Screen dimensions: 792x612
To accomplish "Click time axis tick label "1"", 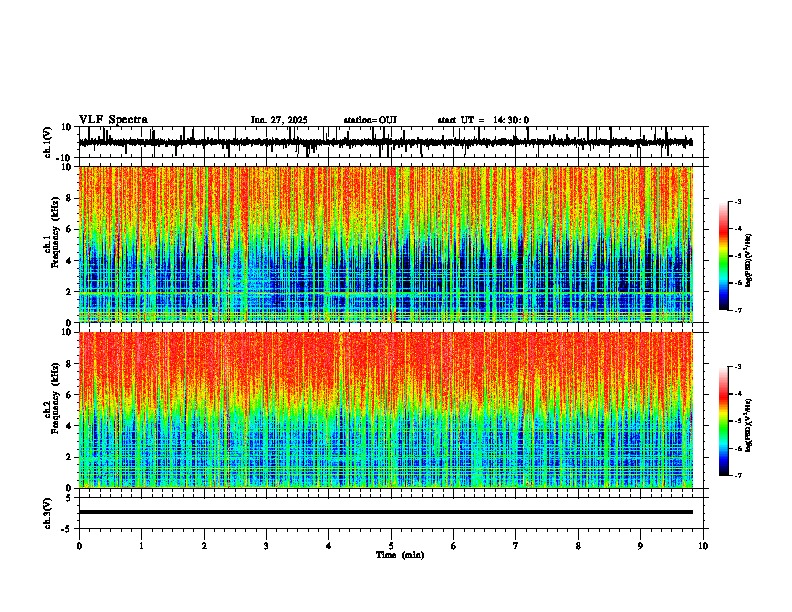I will [x=141, y=546].
